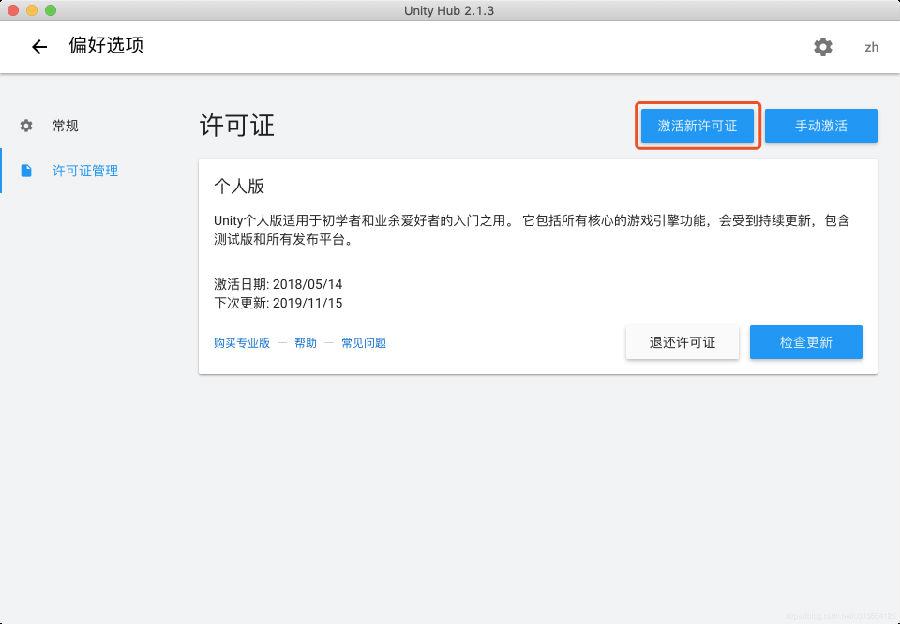Open the 帮助 link
This screenshot has height=624, width=900.
tap(305, 343)
